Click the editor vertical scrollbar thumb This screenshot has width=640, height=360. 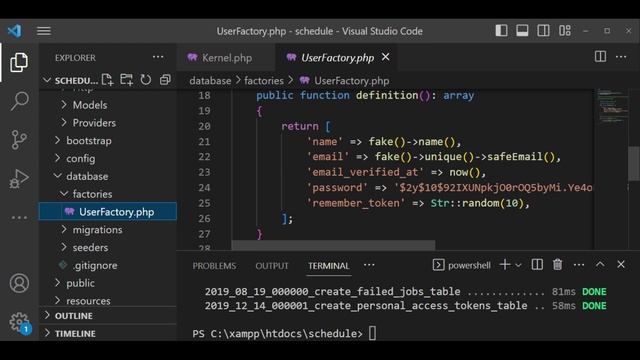(x=634, y=163)
